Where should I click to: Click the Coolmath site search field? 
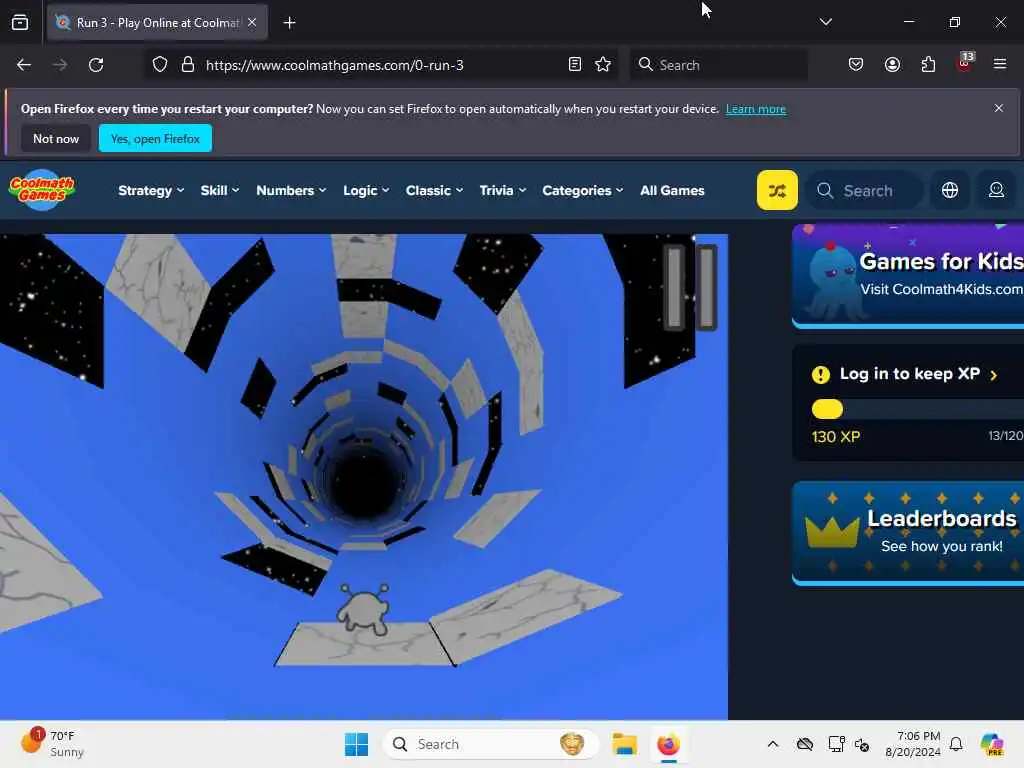(x=865, y=190)
